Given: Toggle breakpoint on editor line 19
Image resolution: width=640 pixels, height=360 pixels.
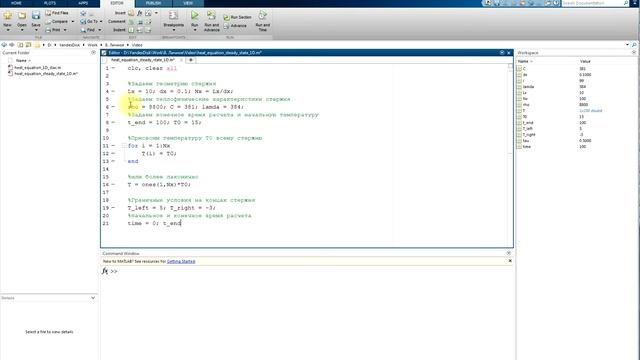Looking at the screenshot, I should 113,208.
